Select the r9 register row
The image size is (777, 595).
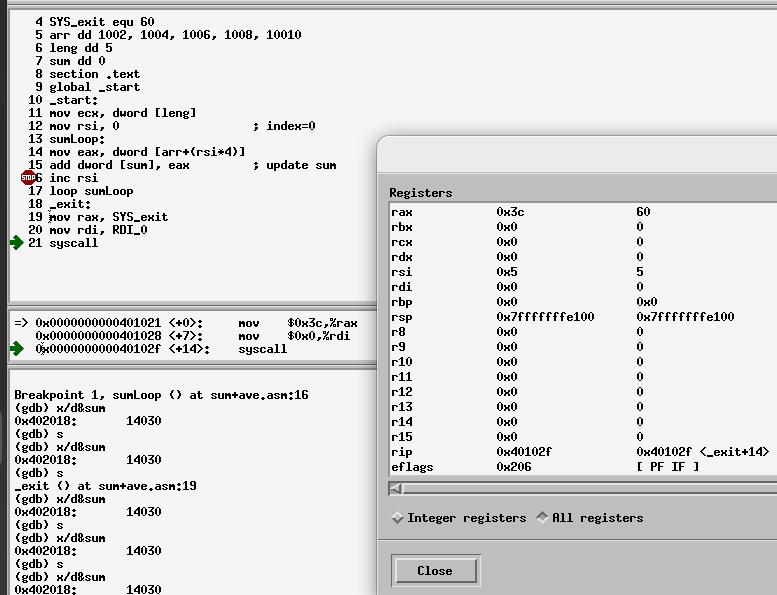[584, 347]
